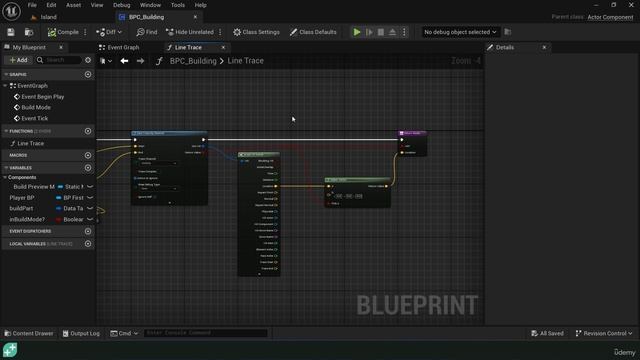Open the bookmarks dropdown in graph toolbar
The height and width of the screenshot is (360, 640).
[x=106, y=61]
